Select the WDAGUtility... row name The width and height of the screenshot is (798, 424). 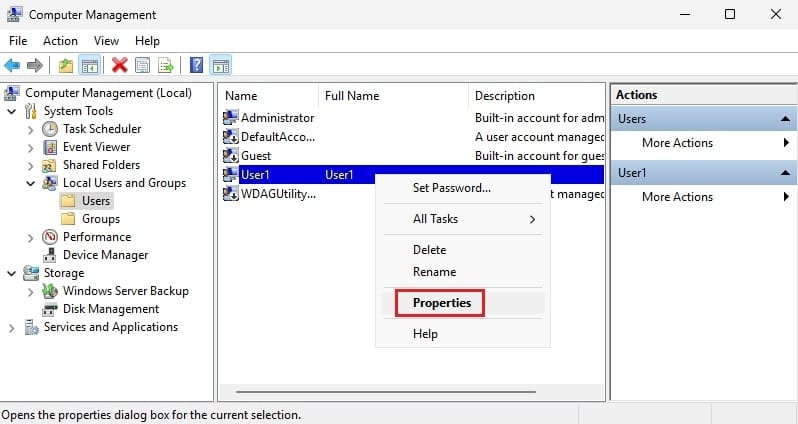(x=278, y=194)
